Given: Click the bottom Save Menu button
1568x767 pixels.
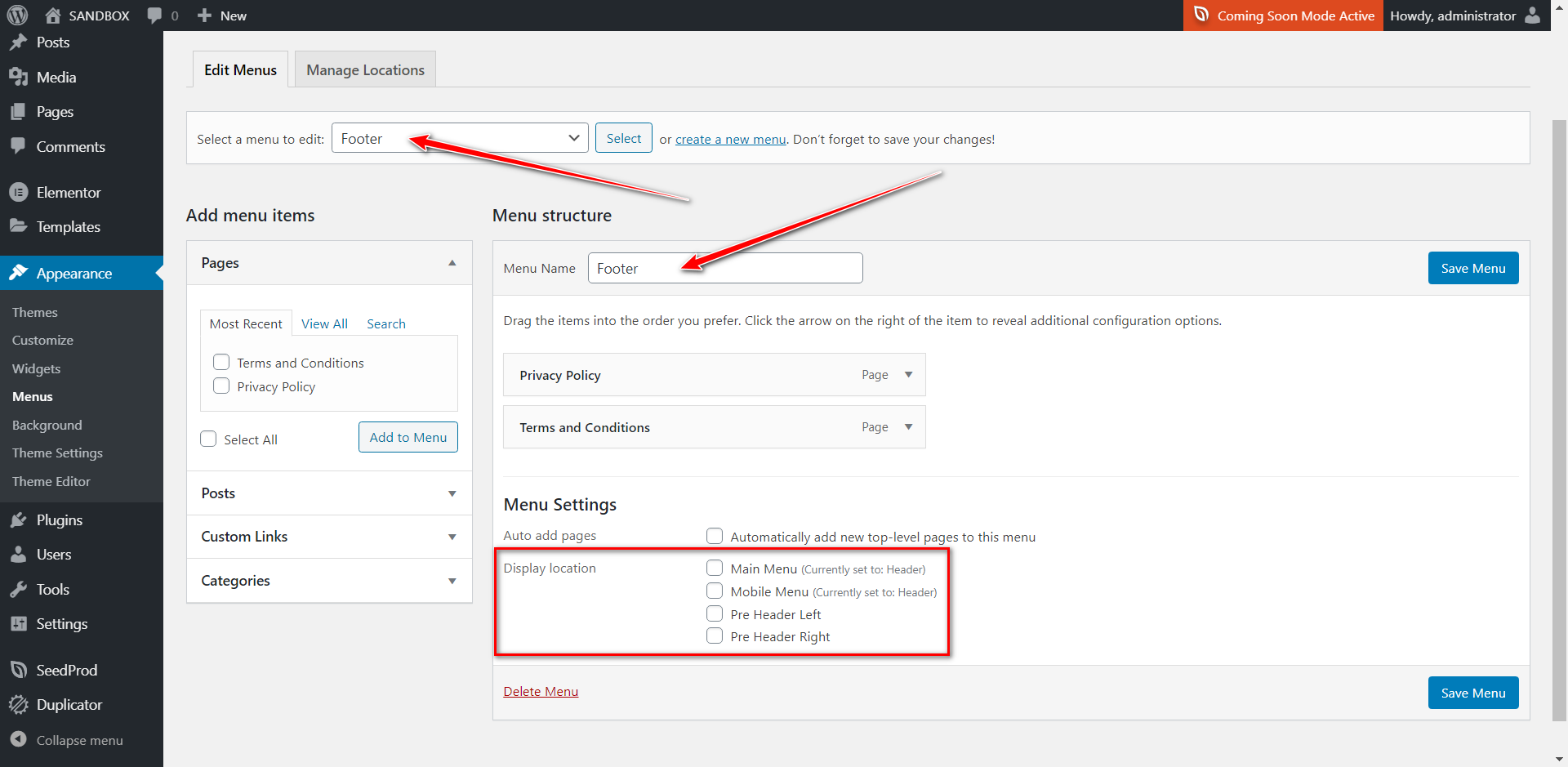Looking at the screenshot, I should (1473, 693).
